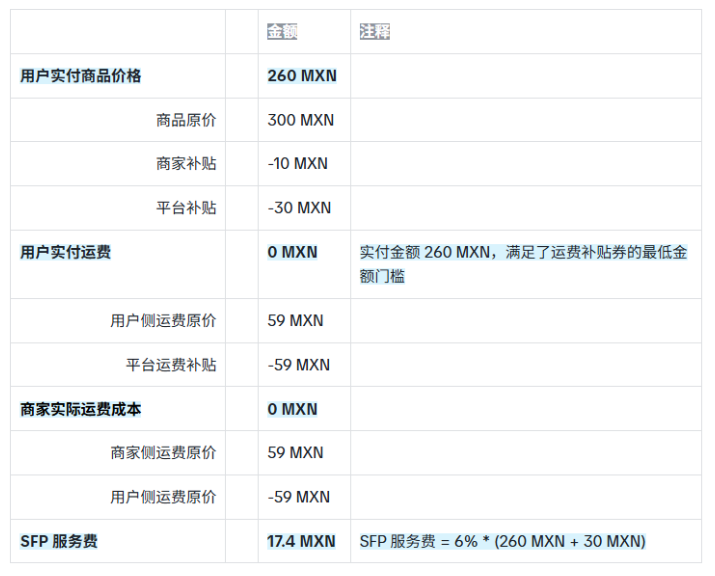Click the -10 MXN amount cell

[297, 164]
